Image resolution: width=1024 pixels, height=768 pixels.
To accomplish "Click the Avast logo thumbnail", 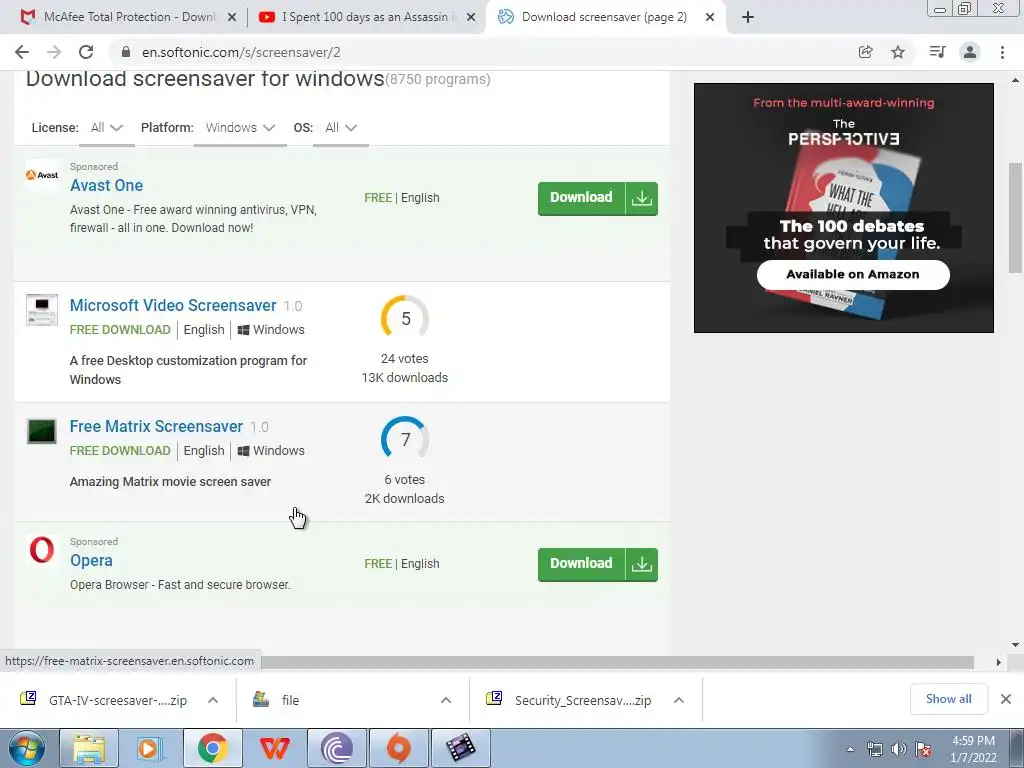I will [42, 175].
